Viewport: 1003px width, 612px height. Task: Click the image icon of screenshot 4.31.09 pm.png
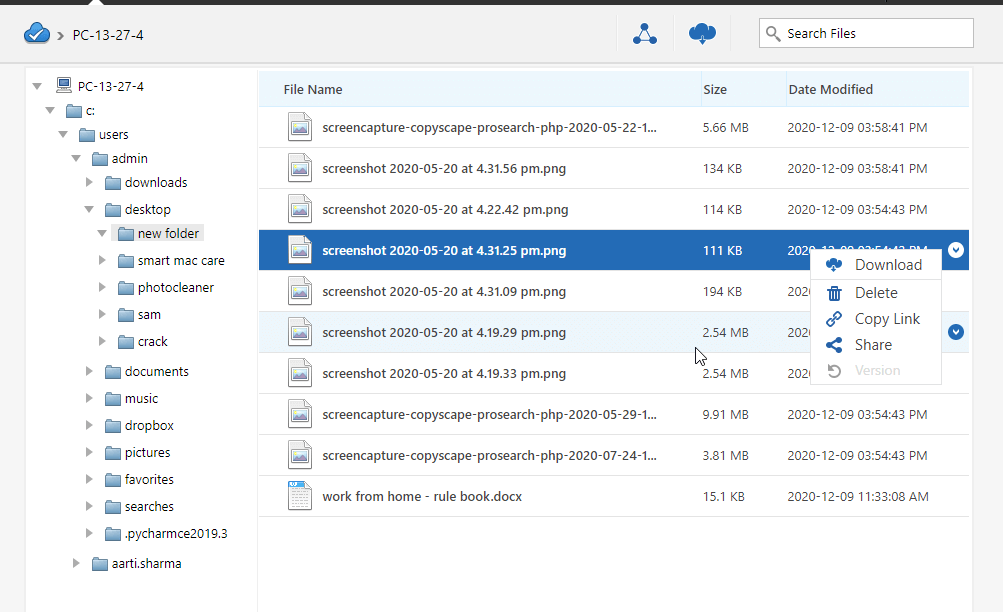click(x=299, y=291)
